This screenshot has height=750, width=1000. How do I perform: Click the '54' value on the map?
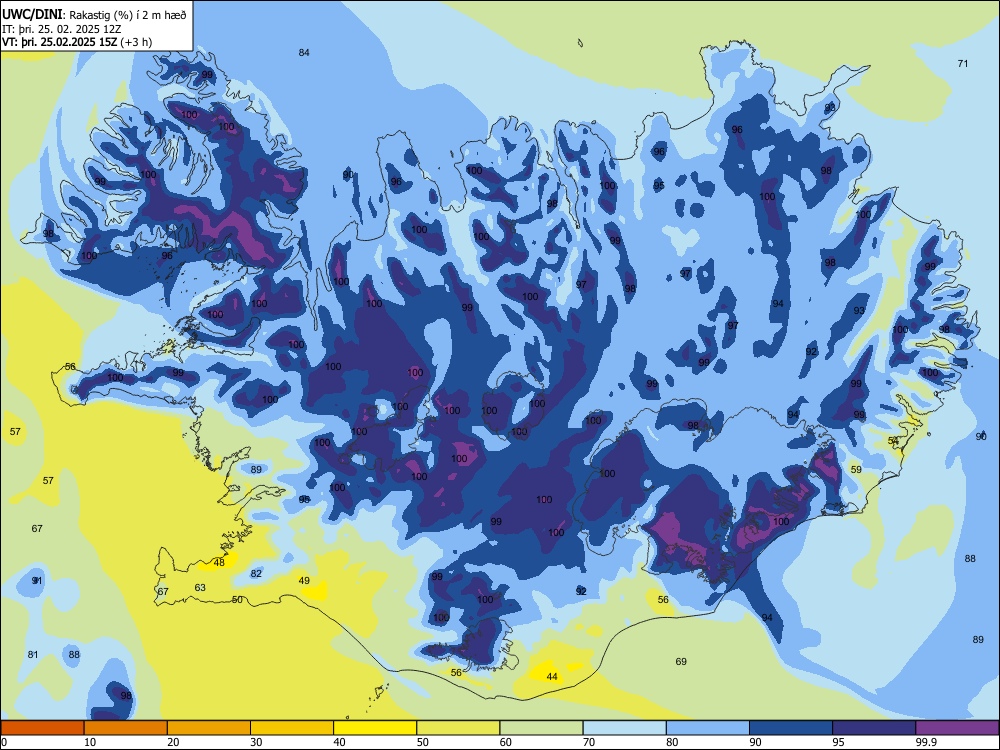click(x=893, y=441)
